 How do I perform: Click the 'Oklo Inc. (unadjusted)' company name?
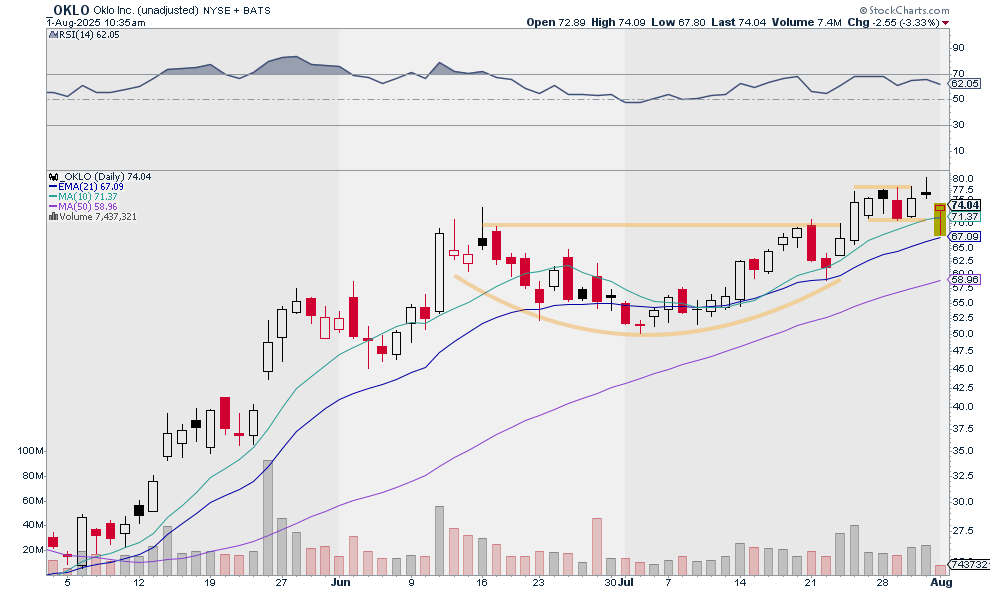coord(146,11)
